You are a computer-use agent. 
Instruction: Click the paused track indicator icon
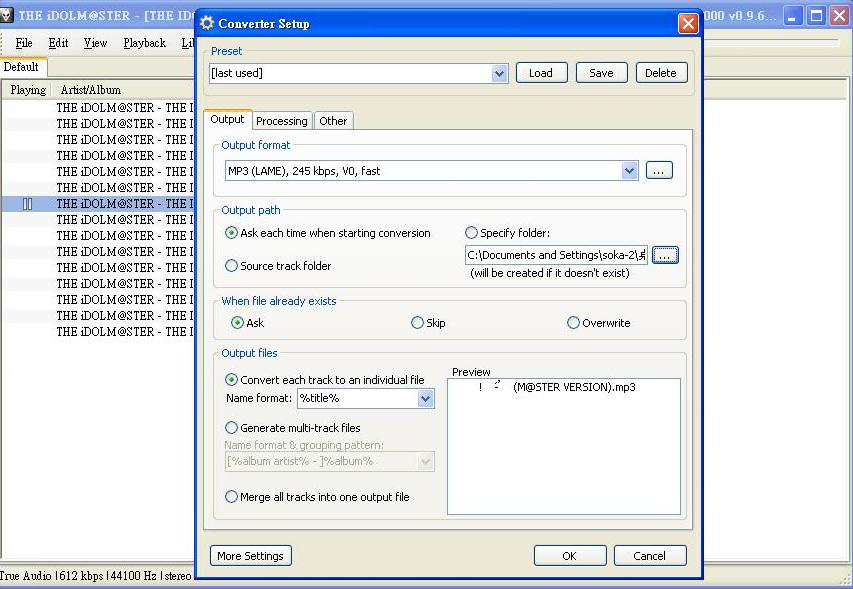pos(28,204)
